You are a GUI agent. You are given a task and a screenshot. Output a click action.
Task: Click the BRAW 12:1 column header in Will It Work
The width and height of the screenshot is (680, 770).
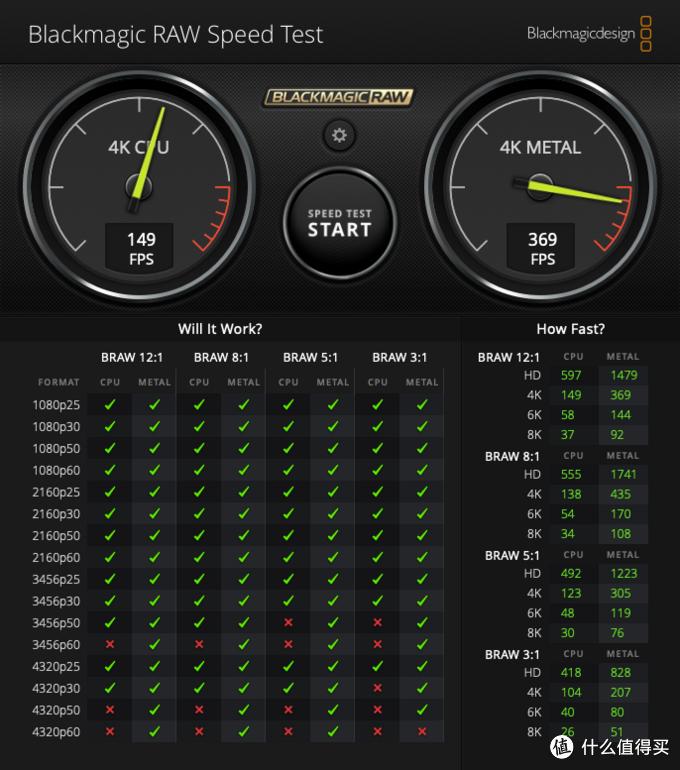(132, 358)
